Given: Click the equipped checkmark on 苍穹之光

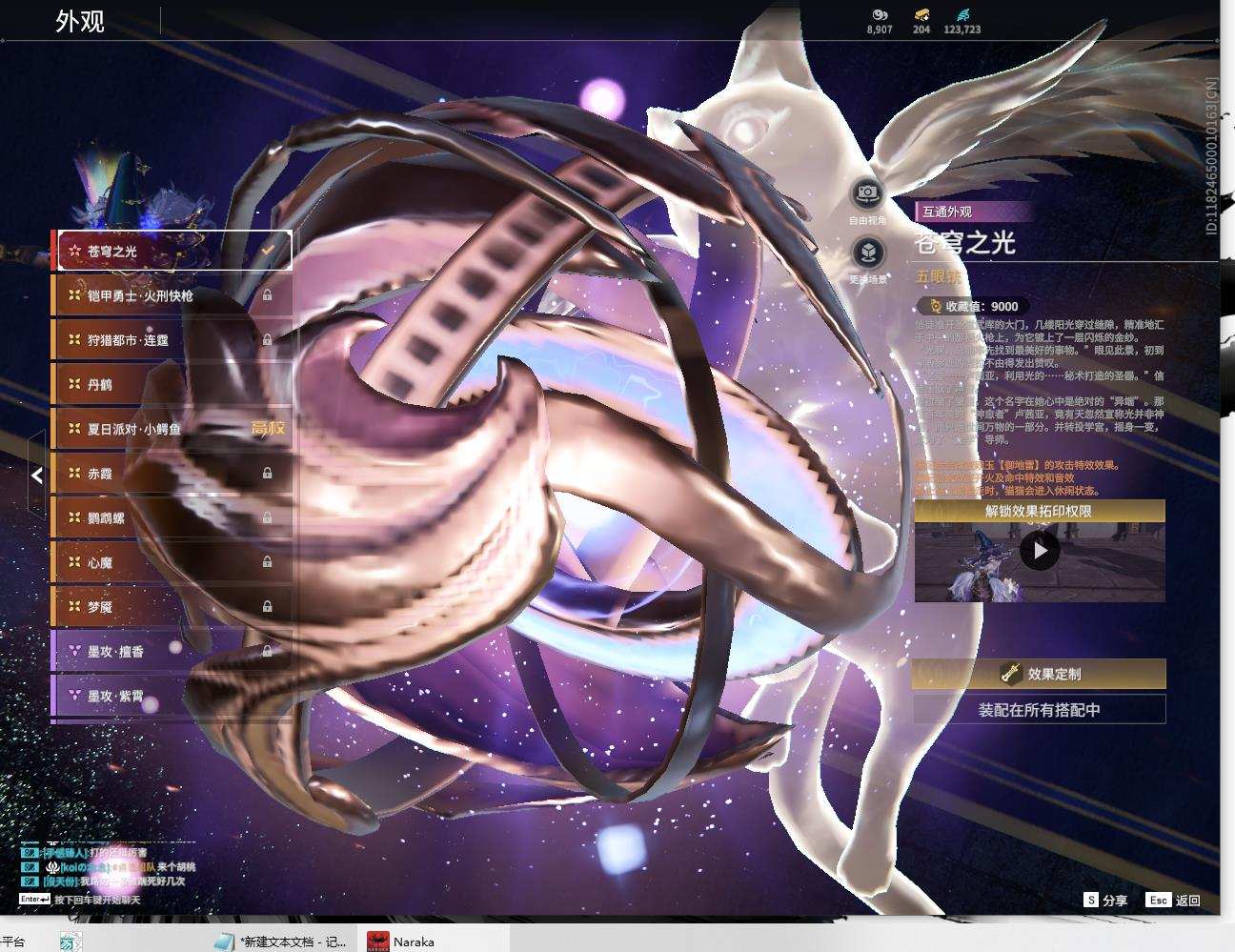Looking at the screenshot, I should click(x=269, y=251).
